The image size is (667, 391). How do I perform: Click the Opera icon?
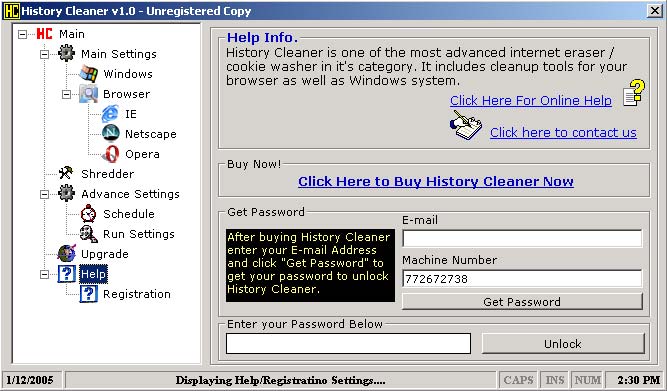point(111,154)
